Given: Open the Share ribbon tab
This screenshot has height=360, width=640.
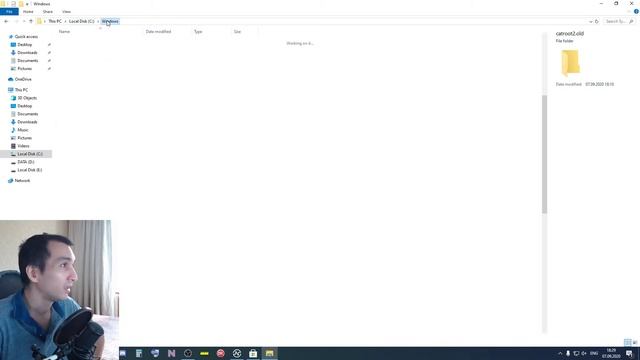Looking at the screenshot, I should click(x=48, y=11).
